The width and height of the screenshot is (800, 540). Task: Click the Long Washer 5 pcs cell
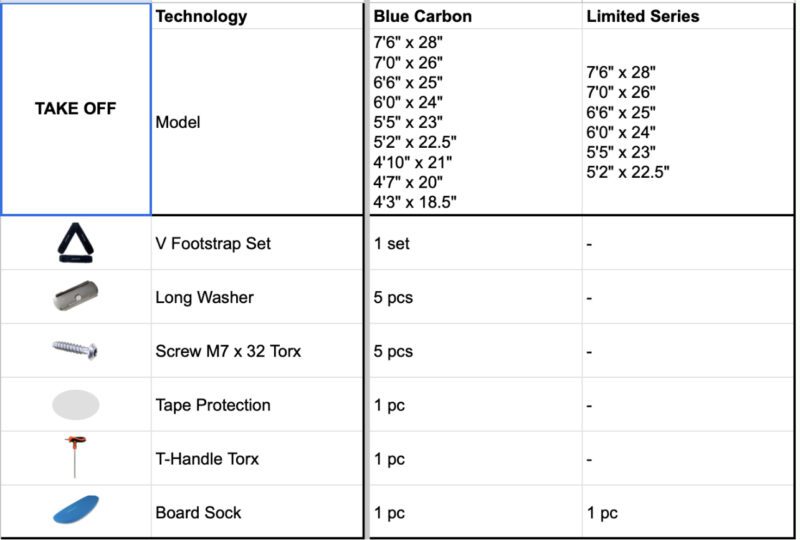pos(475,297)
